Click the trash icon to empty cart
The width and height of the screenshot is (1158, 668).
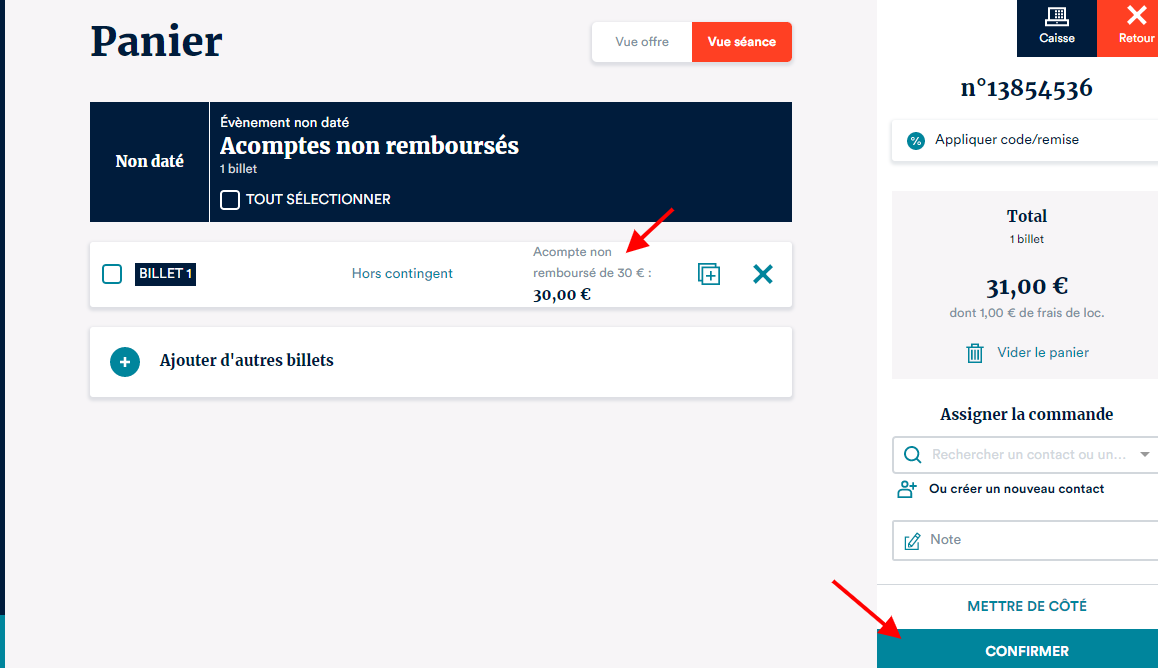[974, 353]
